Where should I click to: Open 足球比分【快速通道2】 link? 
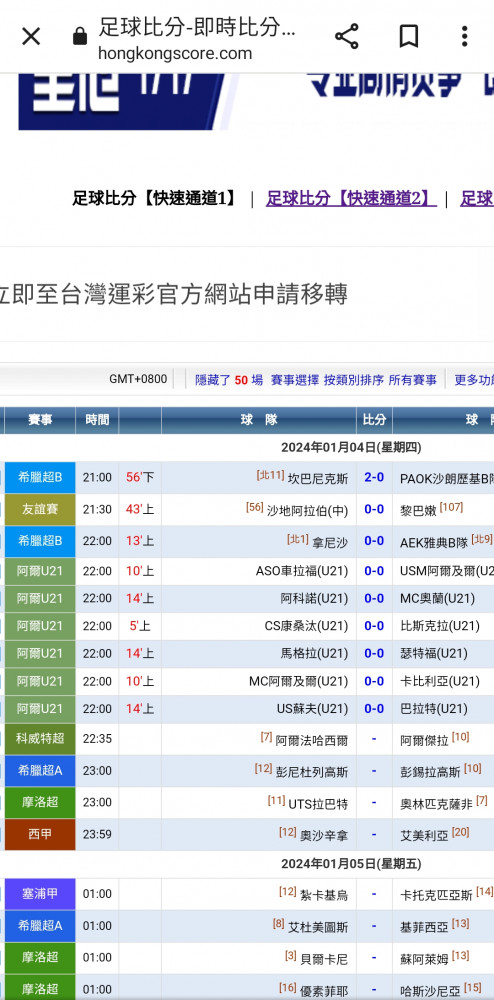(351, 199)
